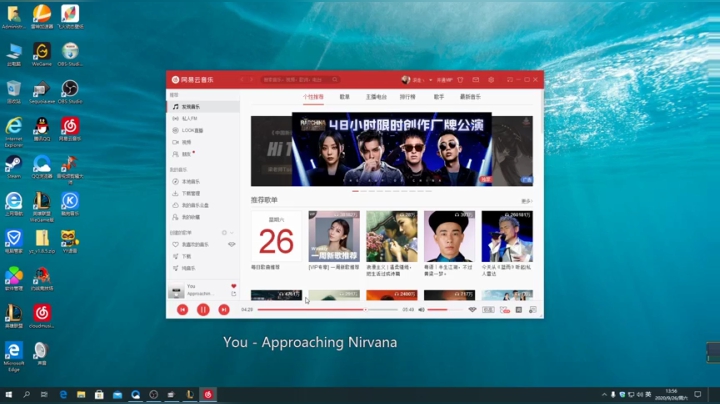
Task: Skip to the next track
Action: [224, 310]
